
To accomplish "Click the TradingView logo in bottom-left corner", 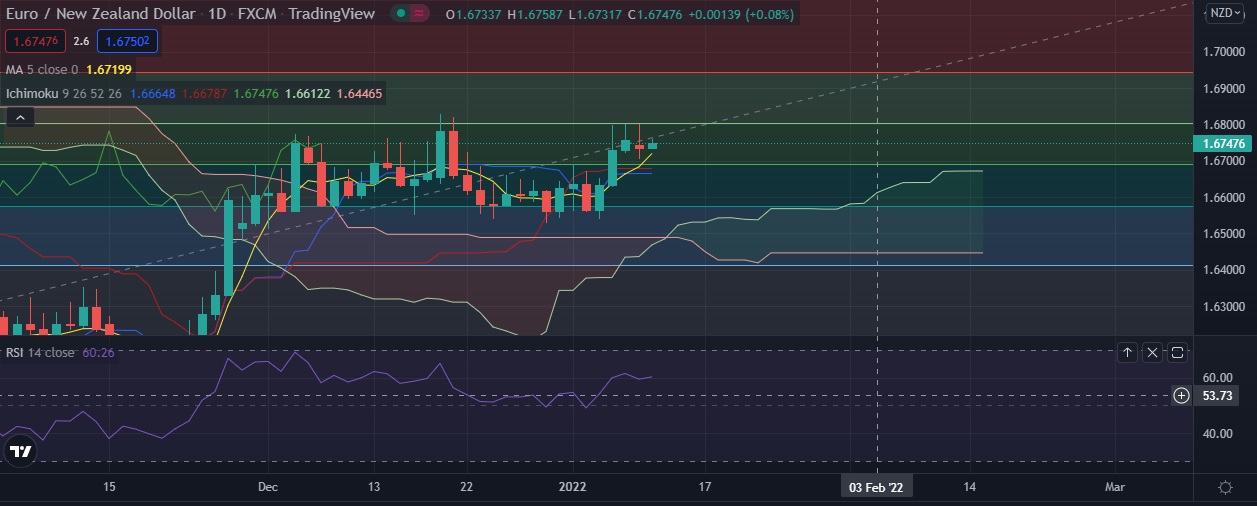I will coord(19,452).
